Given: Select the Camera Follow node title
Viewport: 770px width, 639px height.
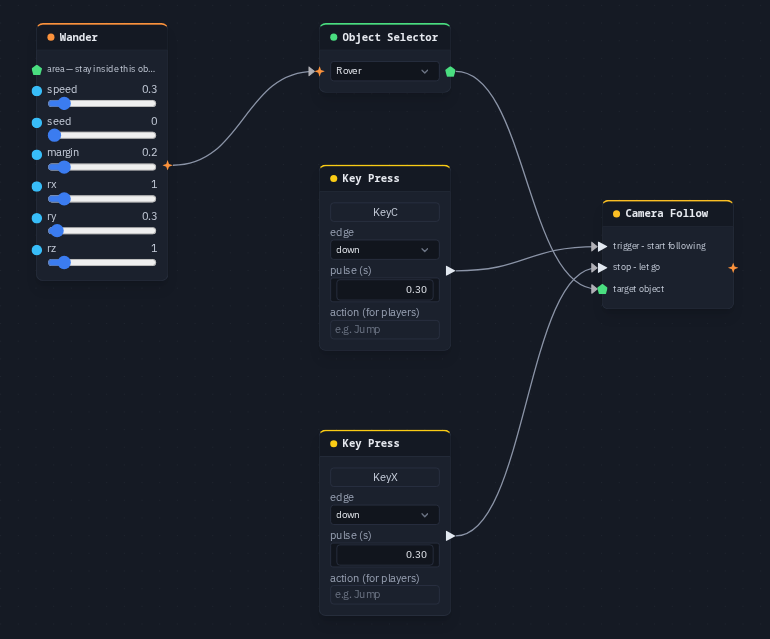Looking at the screenshot, I should (666, 214).
